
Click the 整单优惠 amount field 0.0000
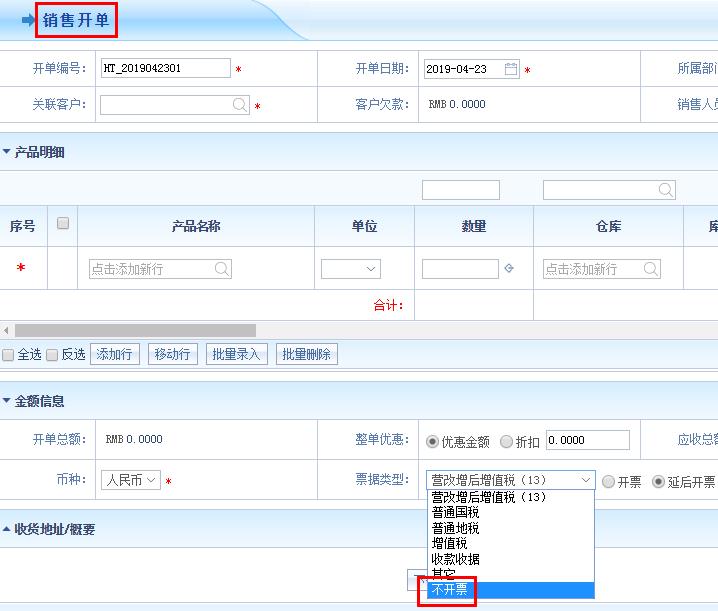click(x=588, y=440)
